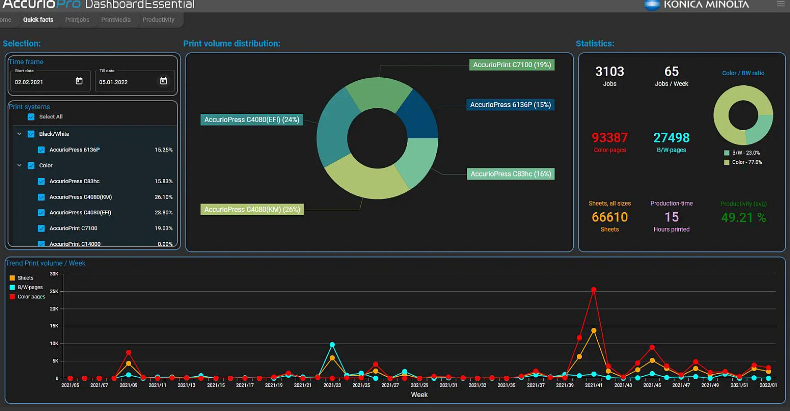Viewport: 790px width, 411px height.
Task: Click the 49.21 % productivity value
Action: (743, 218)
